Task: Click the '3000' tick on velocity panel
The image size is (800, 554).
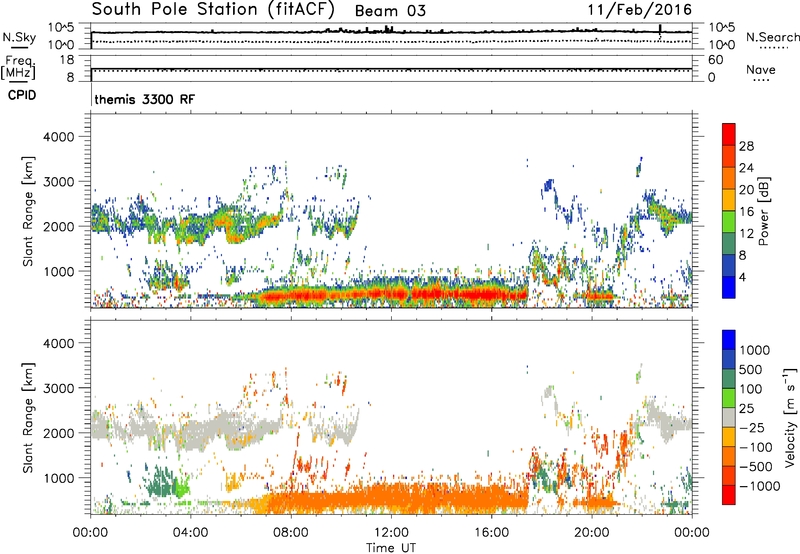Action: coord(58,388)
